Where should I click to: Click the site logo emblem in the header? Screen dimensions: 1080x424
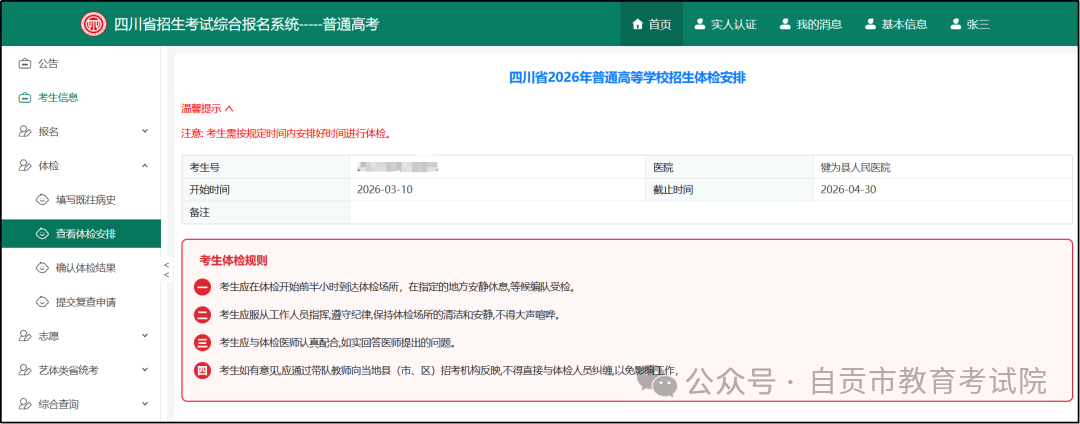93,24
